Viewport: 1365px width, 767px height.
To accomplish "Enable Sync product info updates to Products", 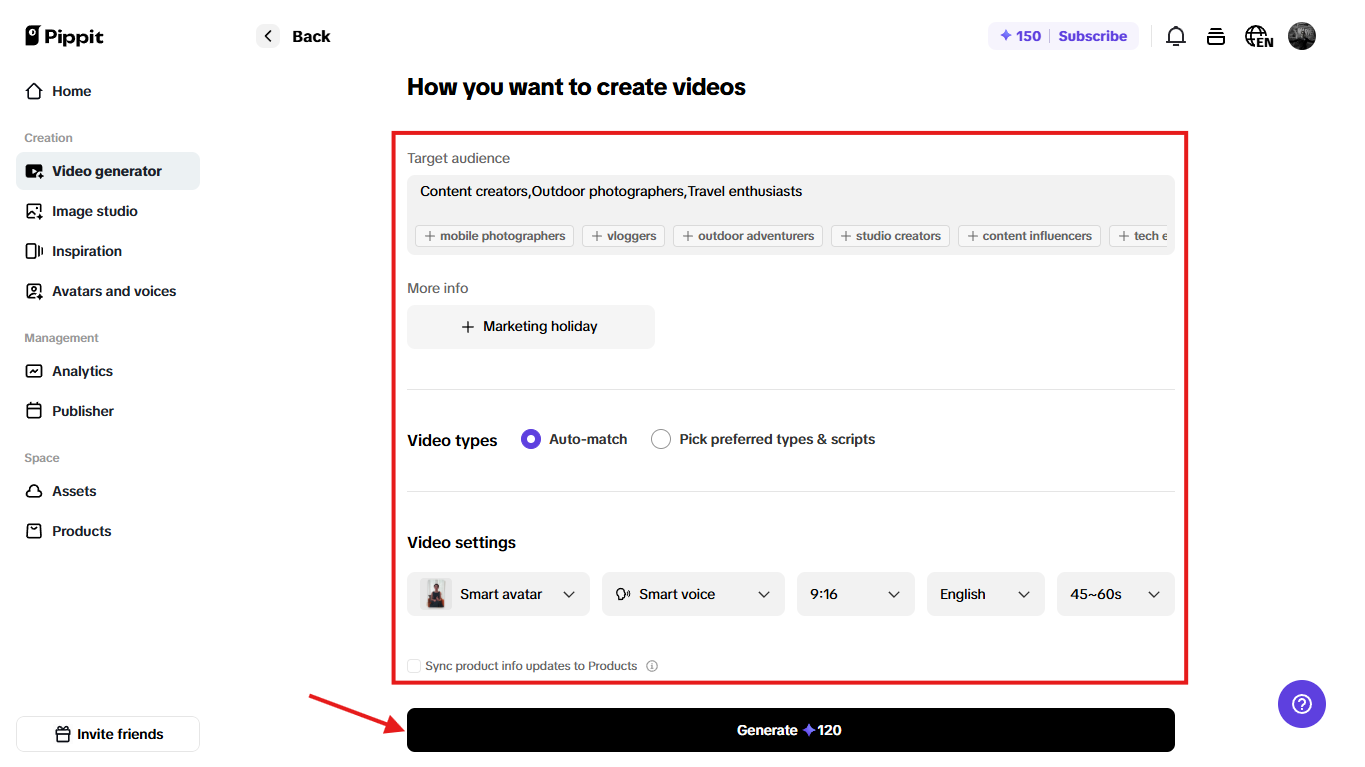I will pyautogui.click(x=413, y=665).
